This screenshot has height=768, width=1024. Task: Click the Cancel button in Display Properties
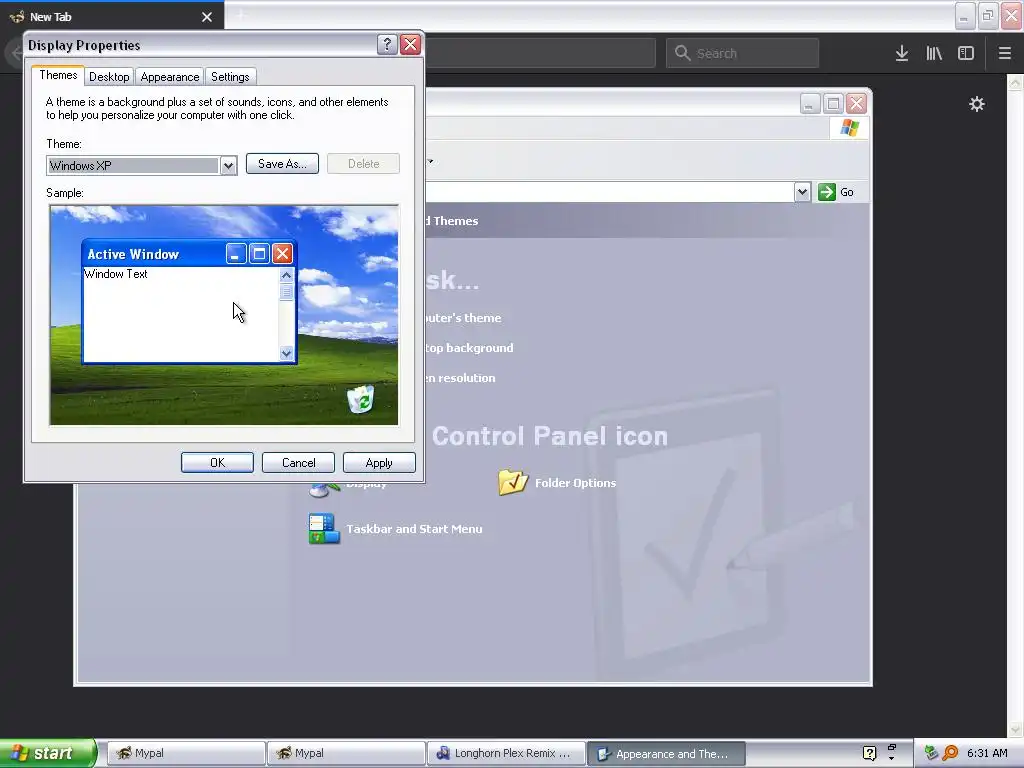(x=298, y=462)
